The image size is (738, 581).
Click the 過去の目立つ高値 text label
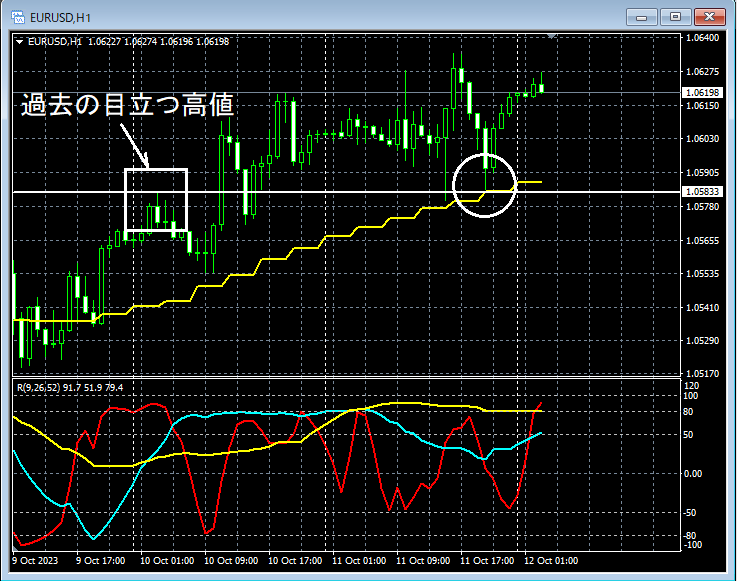coord(128,105)
